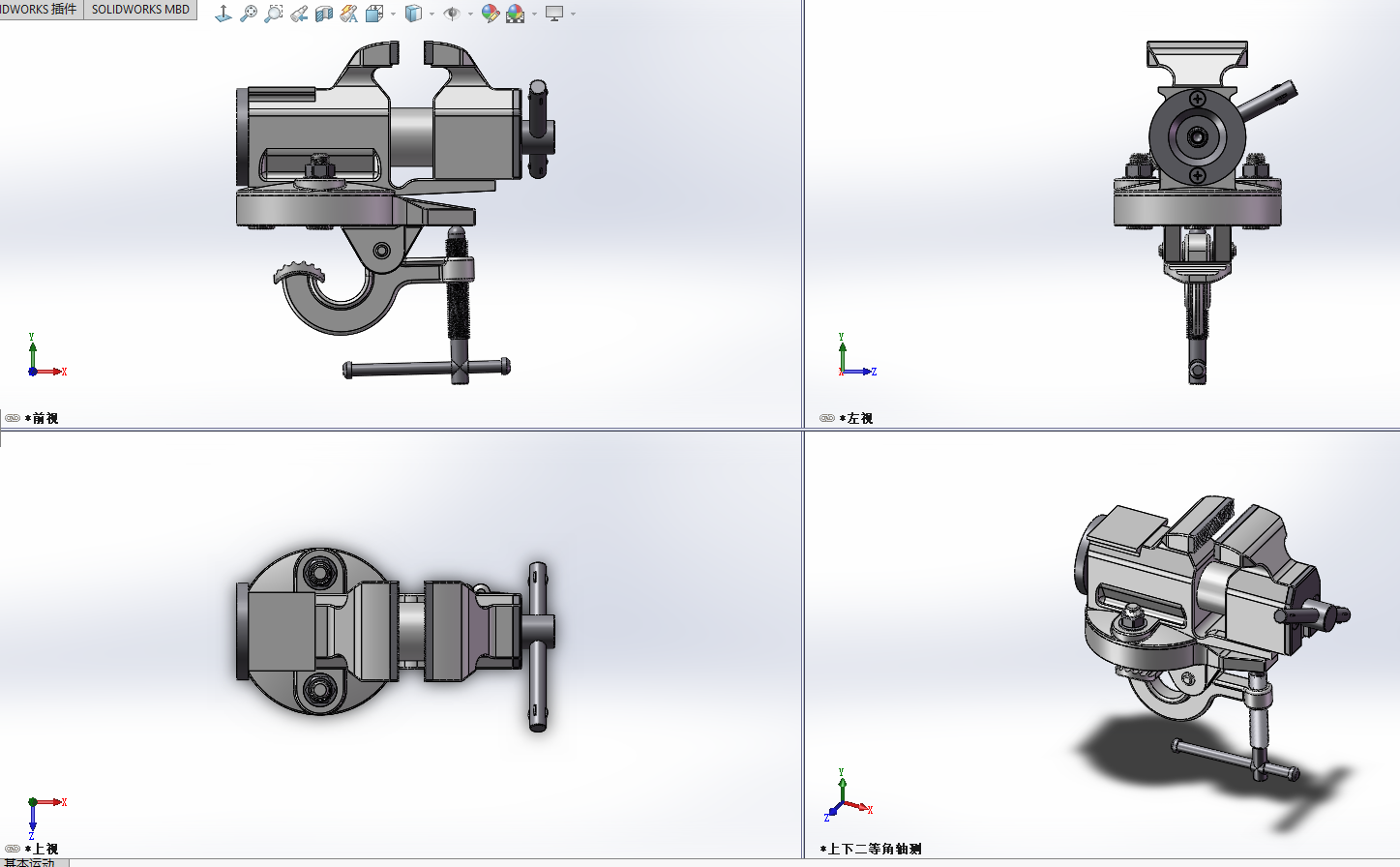Expand the View Orientation dropdown arrow
Viewport: 1400px width, 867px height.
393,14
